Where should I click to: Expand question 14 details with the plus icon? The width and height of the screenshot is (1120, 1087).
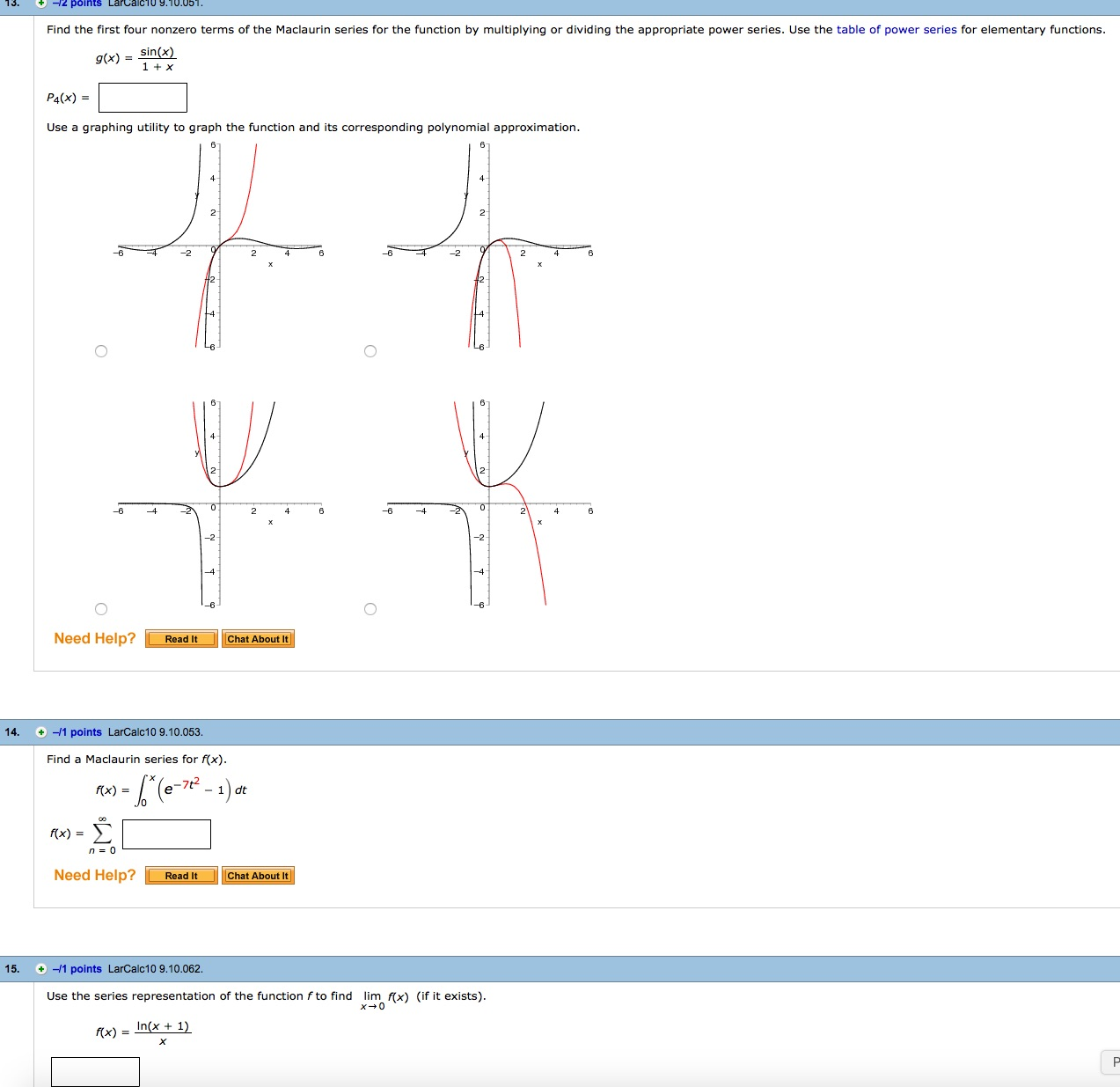tap(42, 731)
